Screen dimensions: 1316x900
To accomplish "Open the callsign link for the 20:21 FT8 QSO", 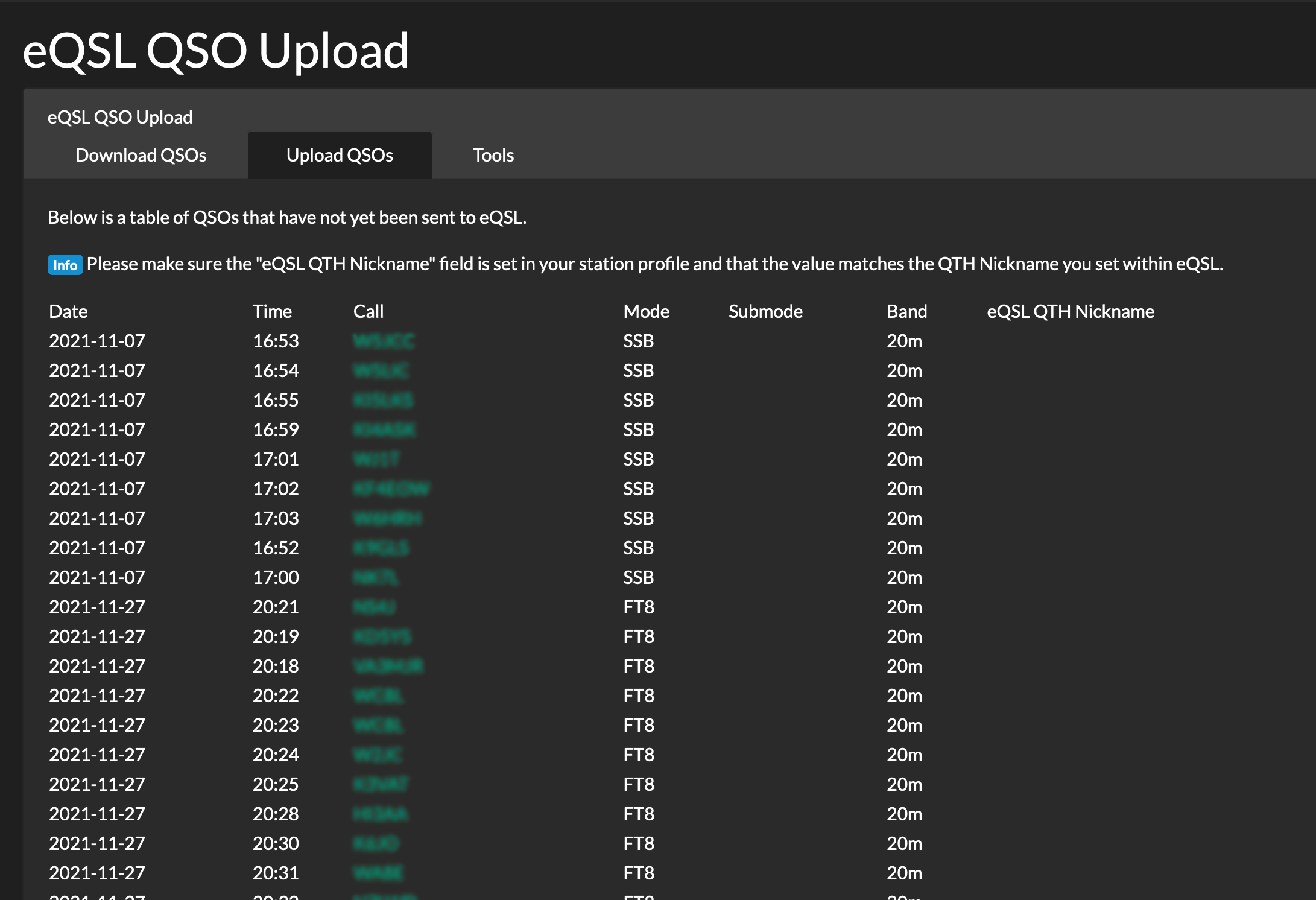I will click(373, 607).
